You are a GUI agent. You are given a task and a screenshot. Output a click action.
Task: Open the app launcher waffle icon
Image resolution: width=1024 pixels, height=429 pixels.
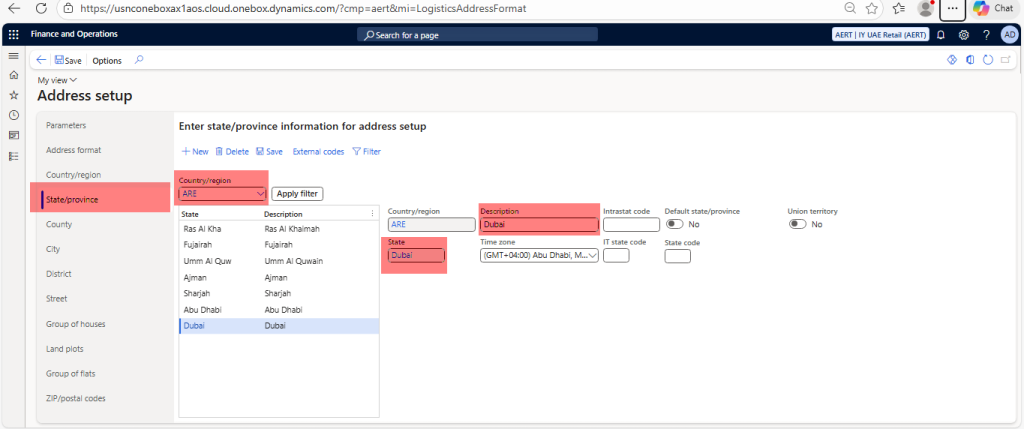click(x=13, y=34)
